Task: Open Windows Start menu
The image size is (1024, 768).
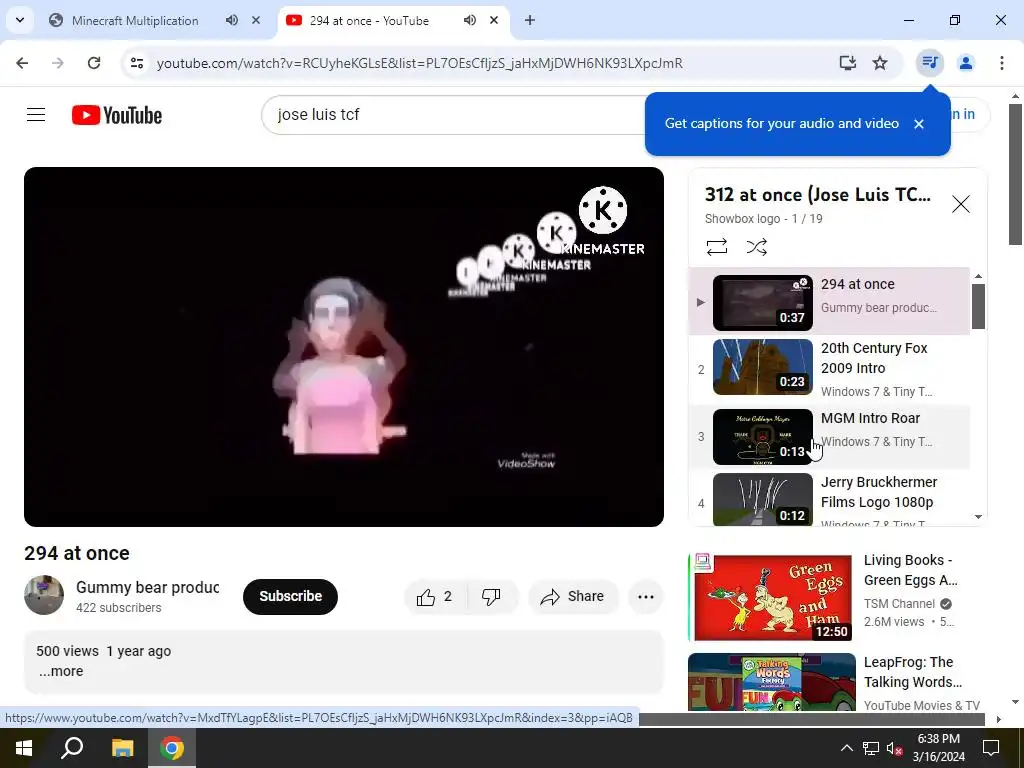Action: click(x=24, y=748)
